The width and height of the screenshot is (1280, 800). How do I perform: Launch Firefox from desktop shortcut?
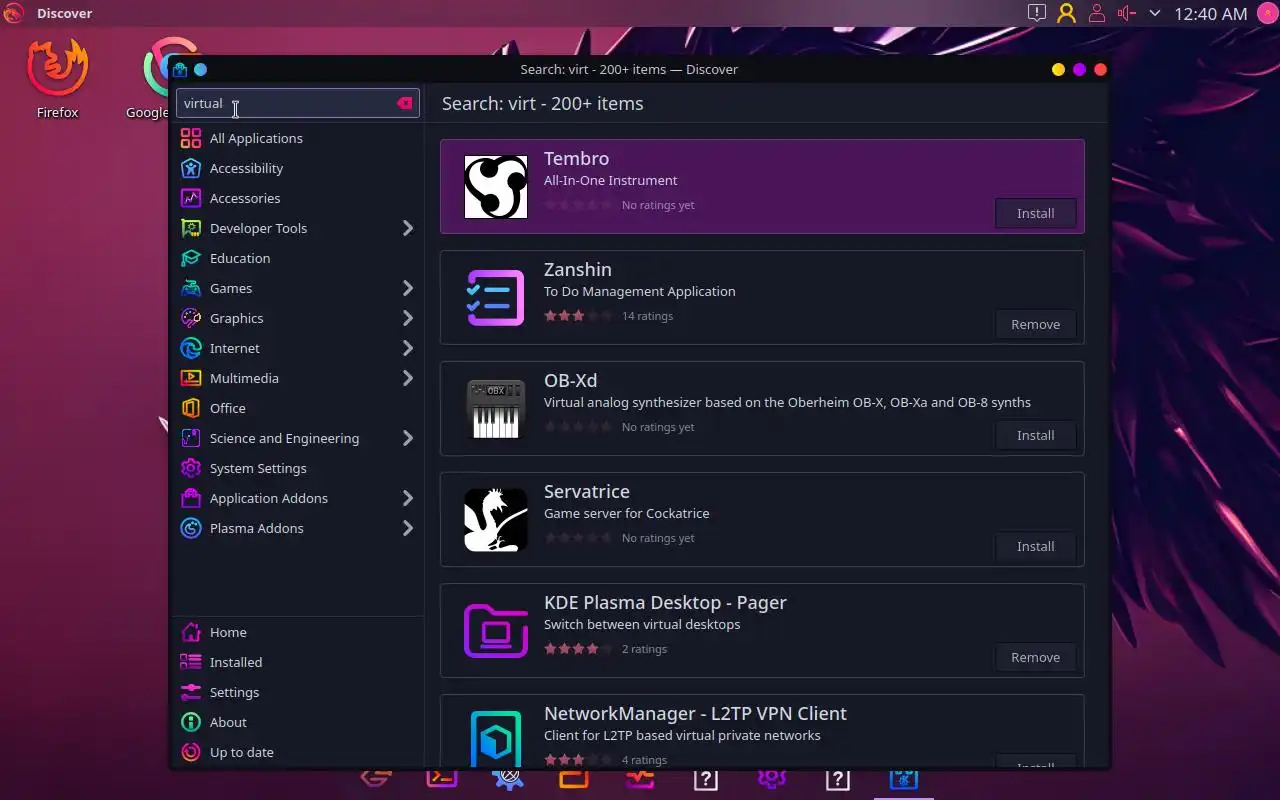(x=57, y=79)
